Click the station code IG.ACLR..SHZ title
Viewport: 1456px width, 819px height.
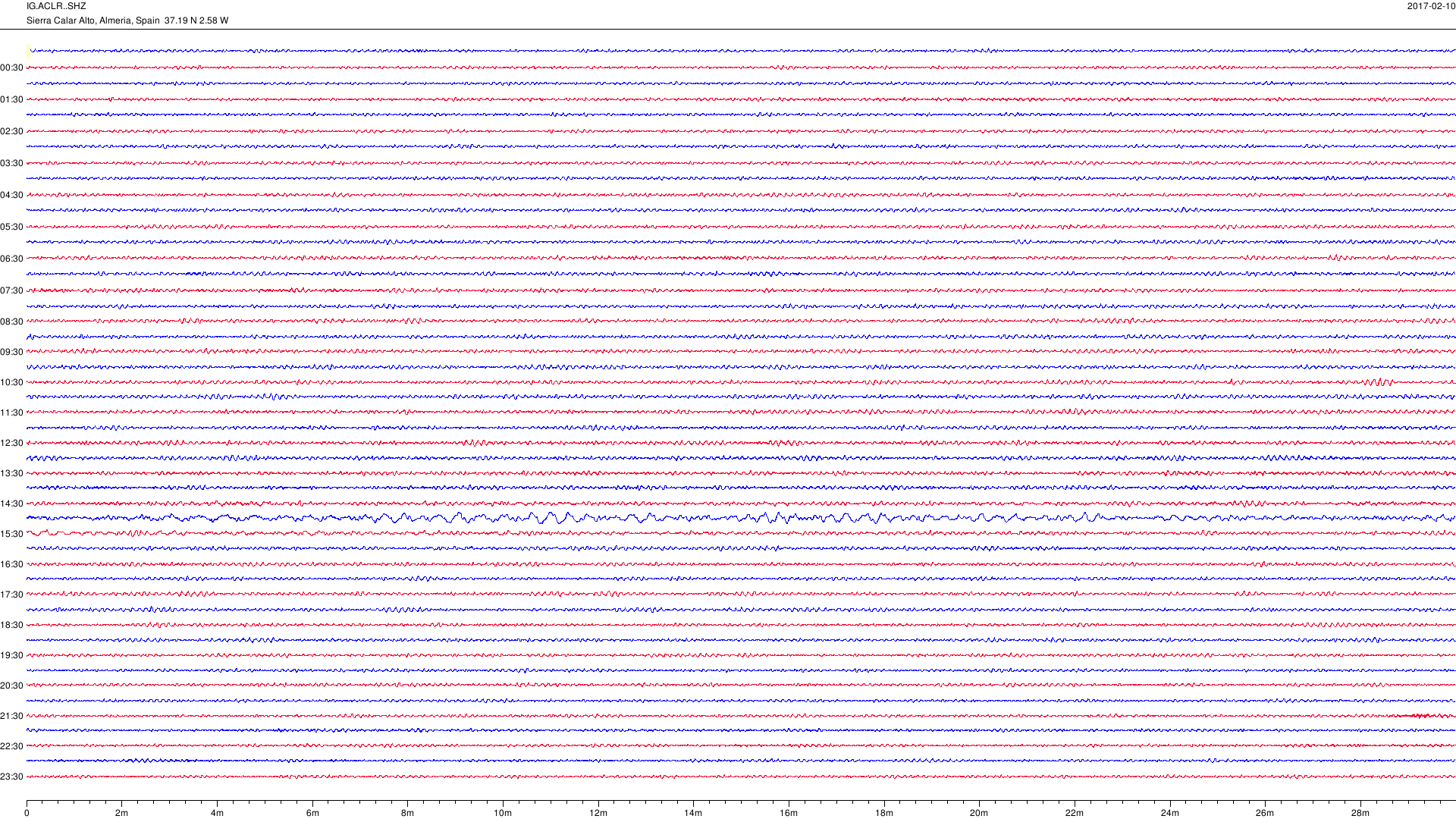56,6
